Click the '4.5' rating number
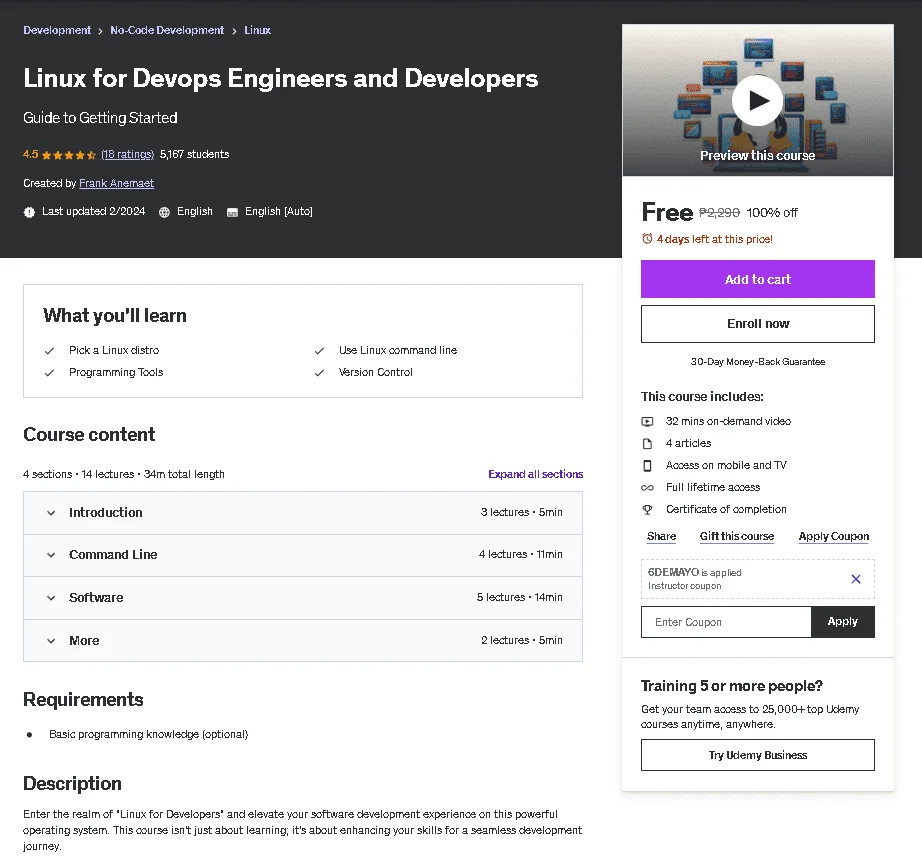Viewport: 922px width, 857px height. pyautogui.click(x=31, y=154)
